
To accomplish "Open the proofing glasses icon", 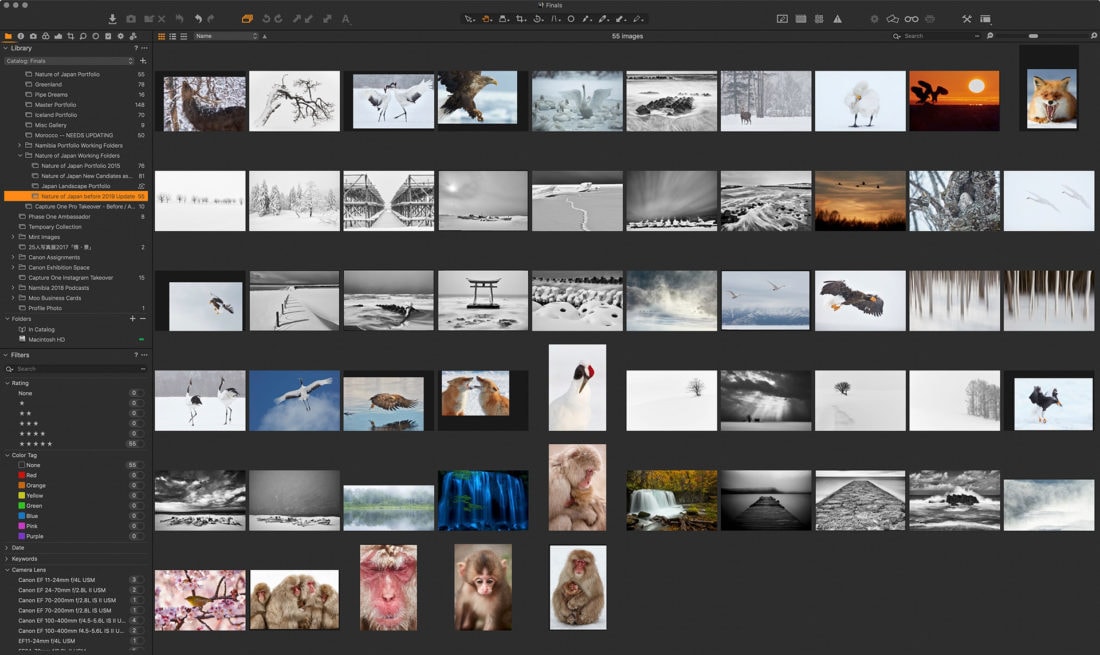I will (911, 19).
